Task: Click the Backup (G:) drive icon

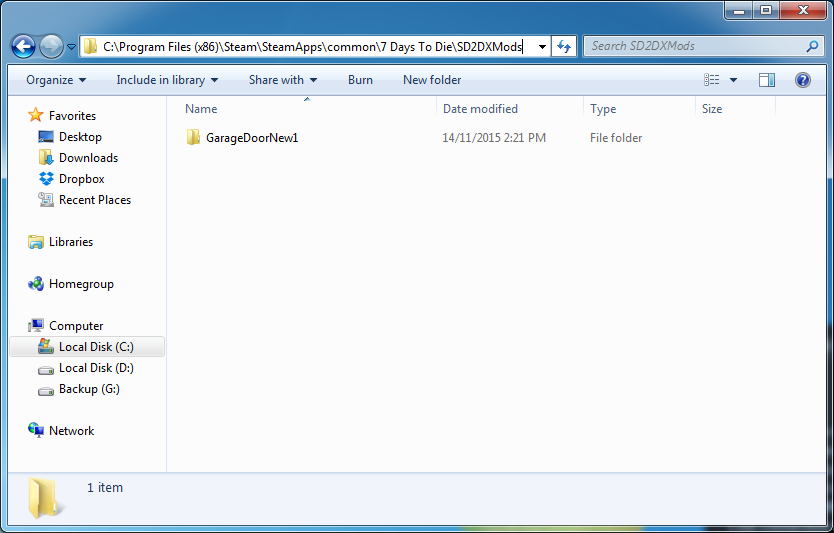Action: click(46, 391)
